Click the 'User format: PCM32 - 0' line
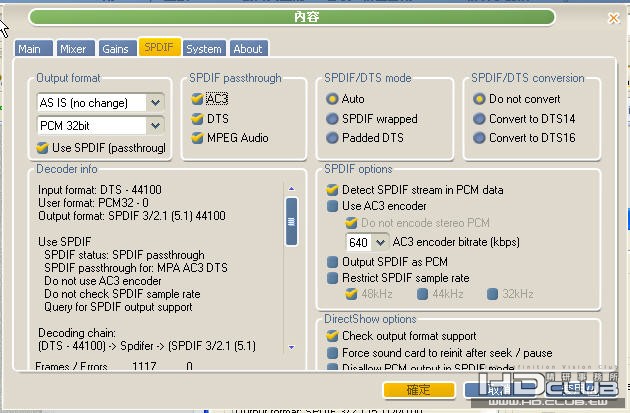 (x=93, y=203)
